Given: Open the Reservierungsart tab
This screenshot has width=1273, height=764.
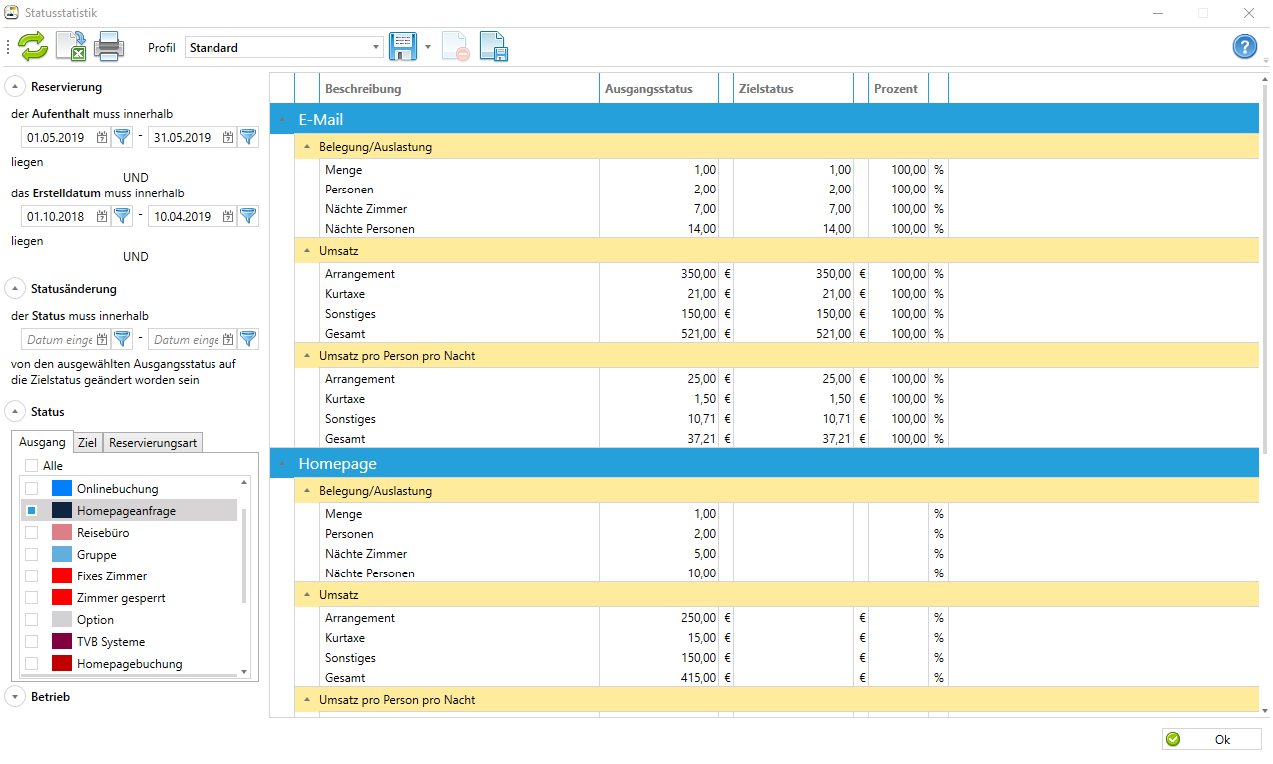Looking at the screenshot, I should pyautogui.click(x=153, y=443).
